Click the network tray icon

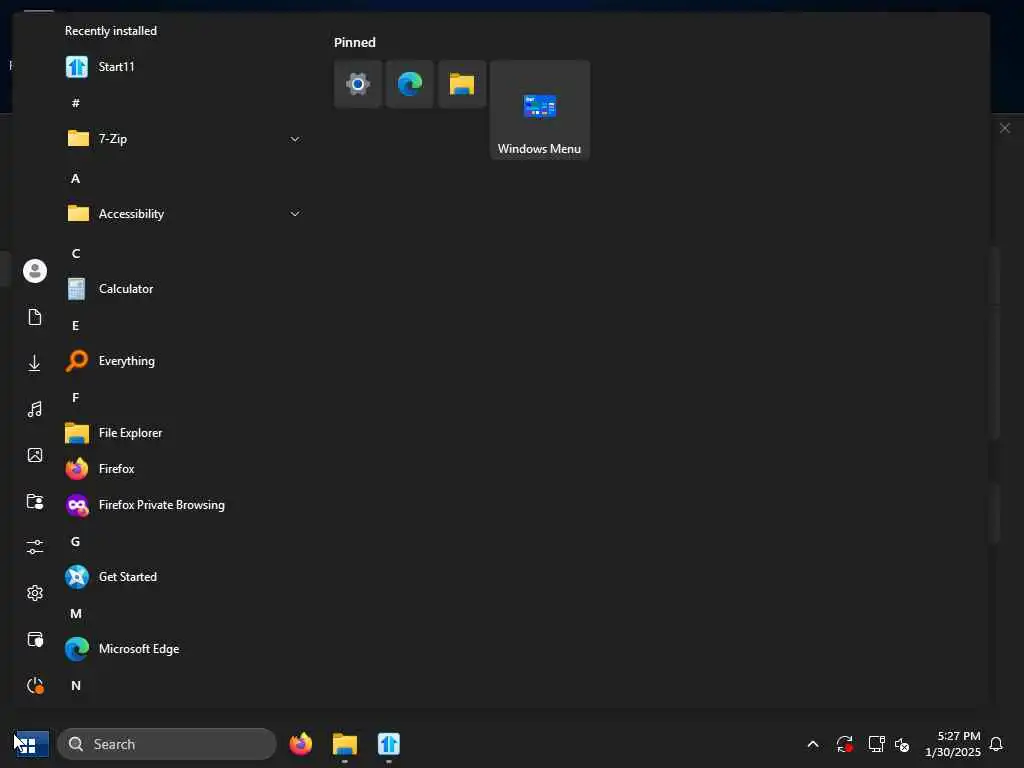pos(876,744)
